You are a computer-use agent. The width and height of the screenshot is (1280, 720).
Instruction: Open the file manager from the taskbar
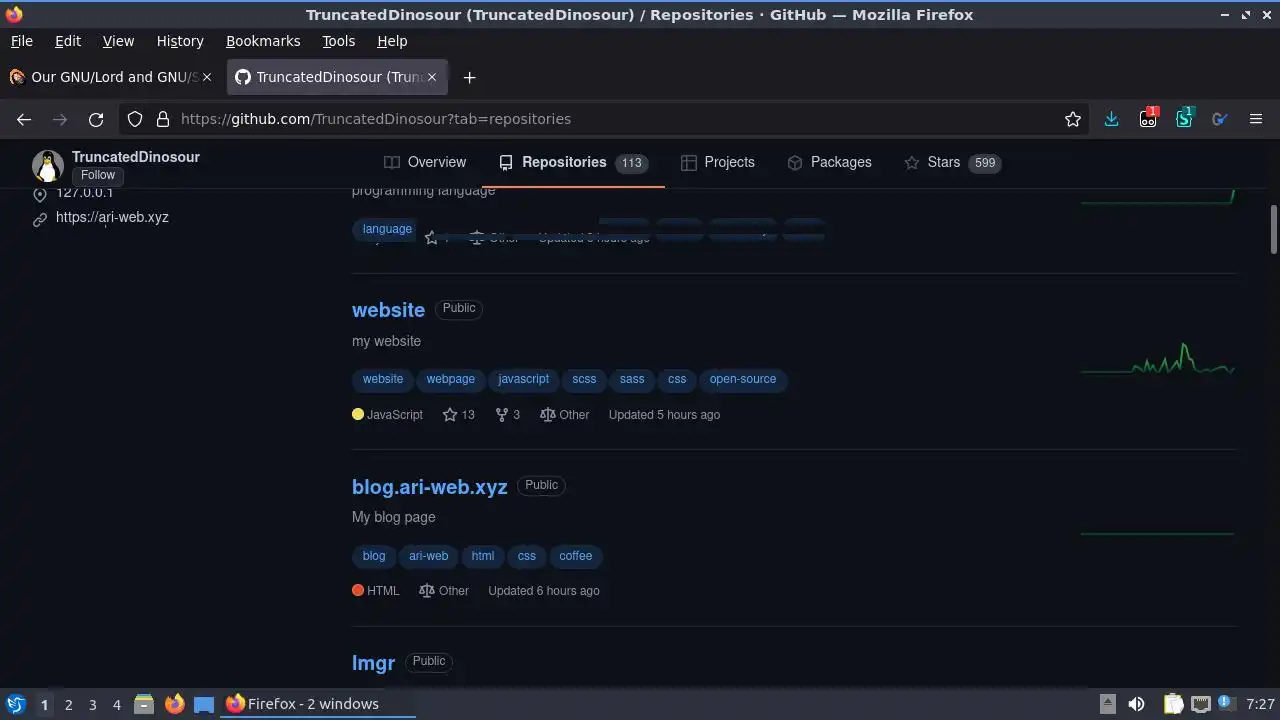pyautogui.click(x=143, y=704)
